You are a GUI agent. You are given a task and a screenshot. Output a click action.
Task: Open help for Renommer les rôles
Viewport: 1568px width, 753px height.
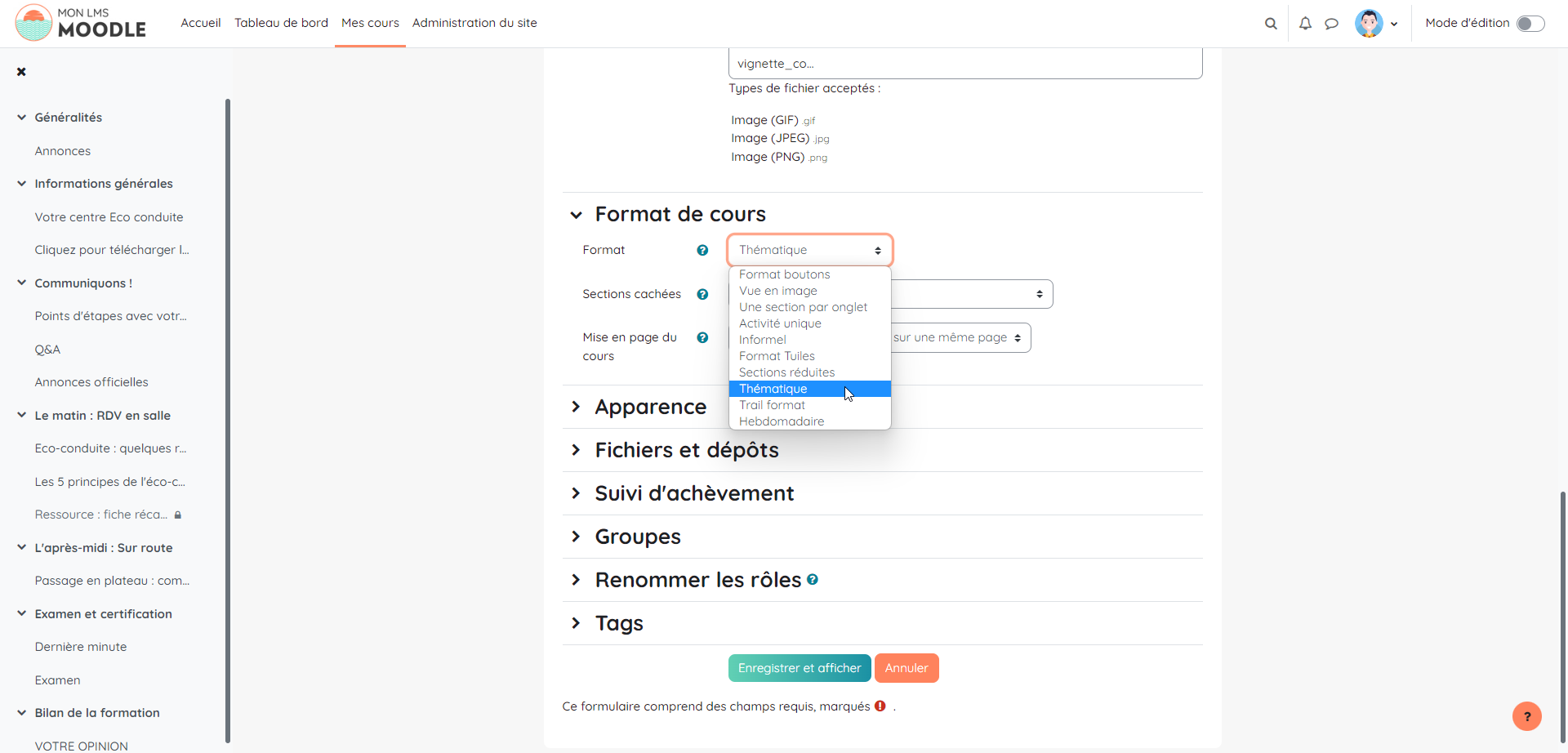813,579
